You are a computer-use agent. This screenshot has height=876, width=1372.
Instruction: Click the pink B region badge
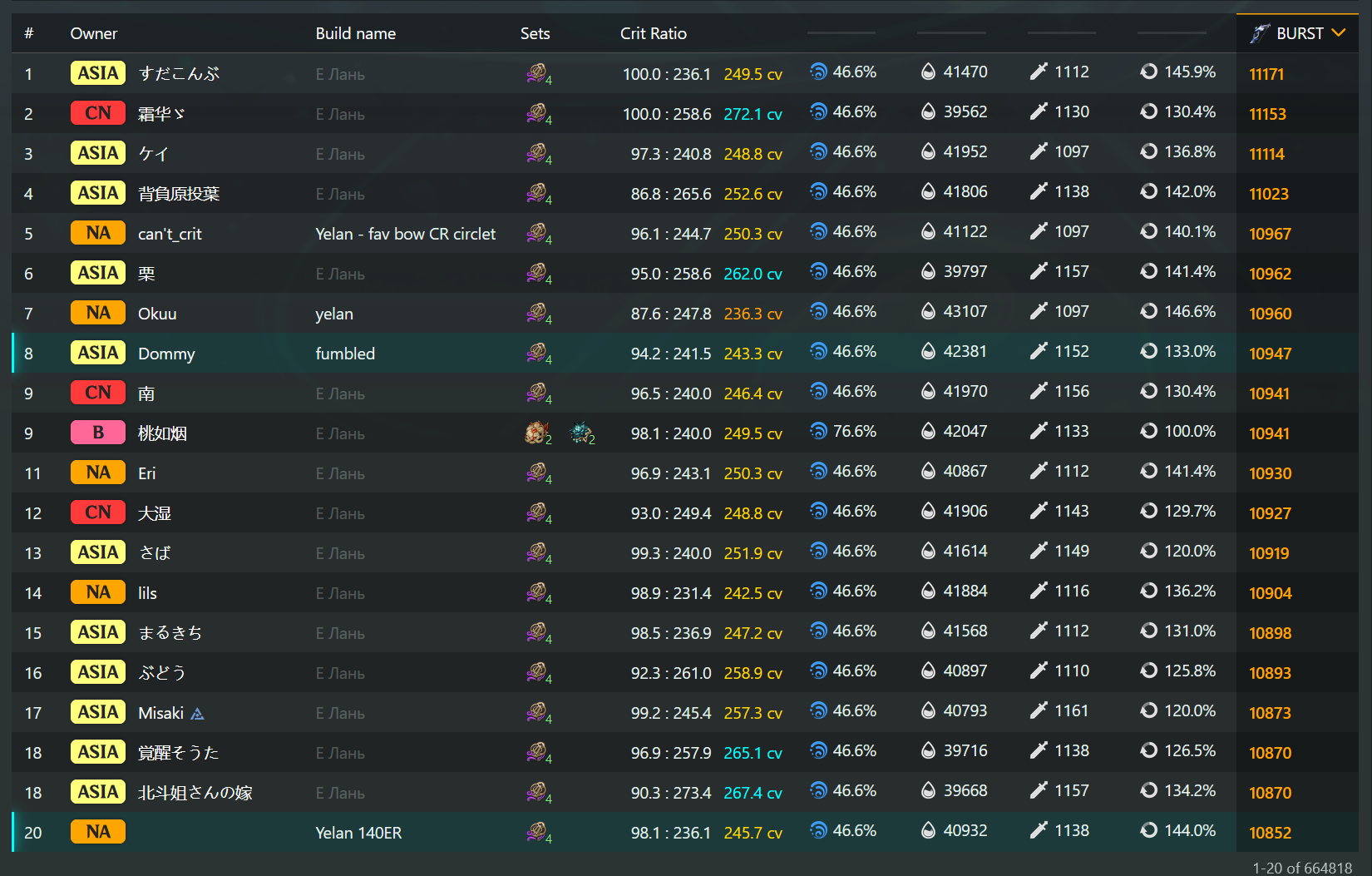pyautogui.click(x=98, y=433)
